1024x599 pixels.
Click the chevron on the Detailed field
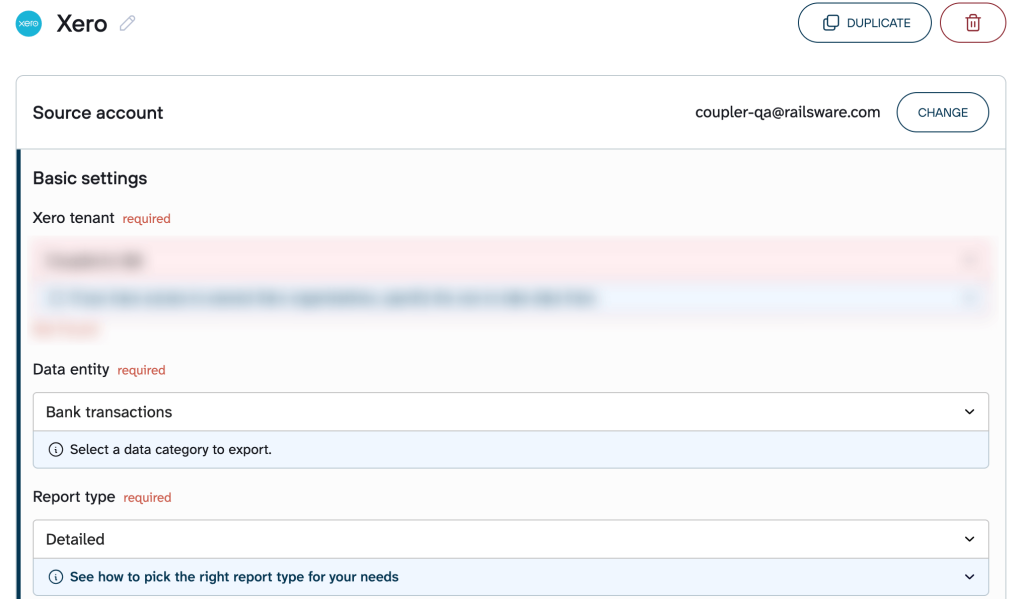tap(968, 539)
